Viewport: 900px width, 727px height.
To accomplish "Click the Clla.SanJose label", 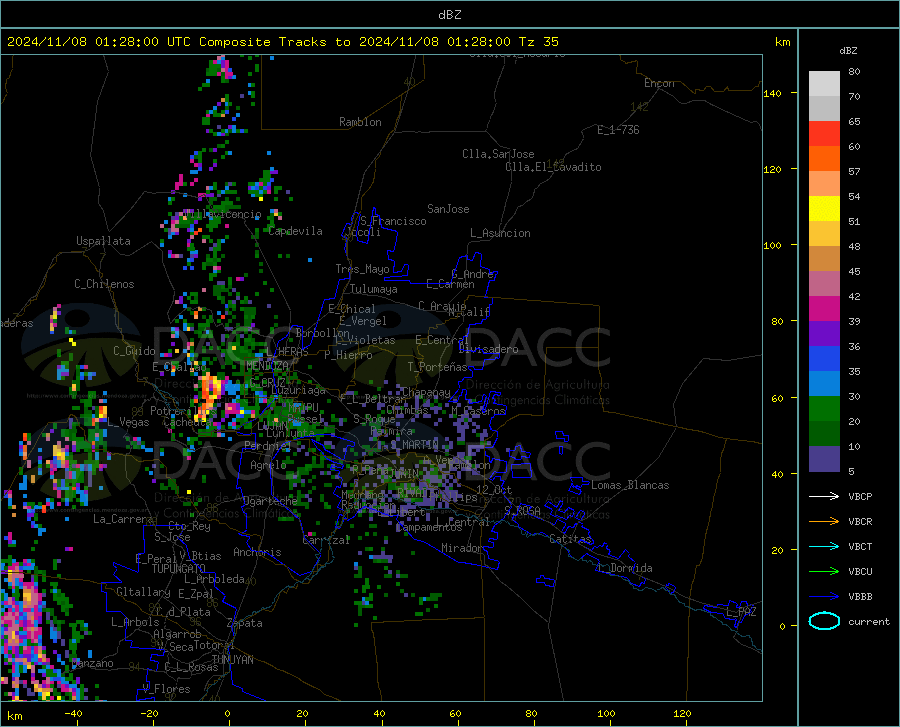I will (498, 154).
